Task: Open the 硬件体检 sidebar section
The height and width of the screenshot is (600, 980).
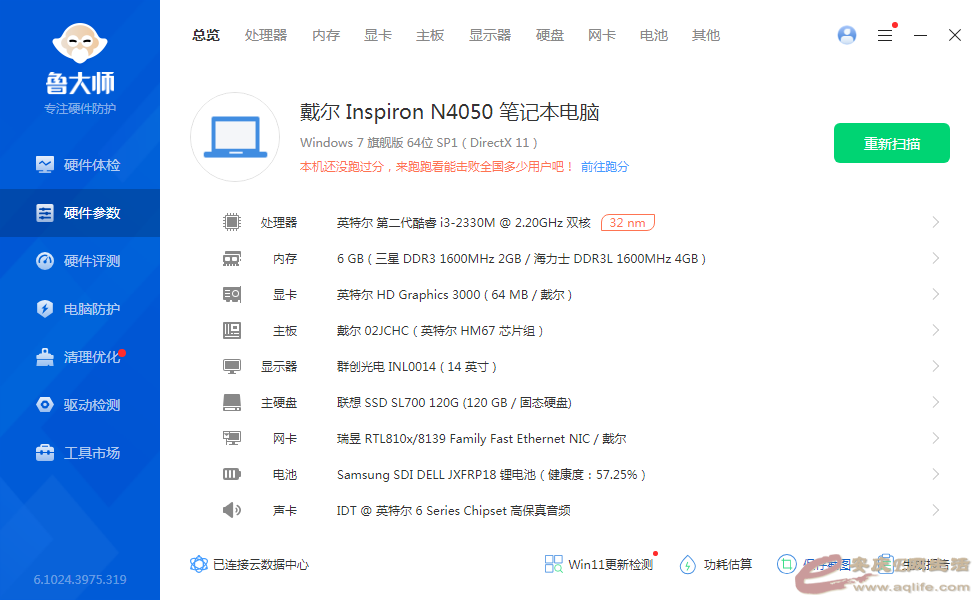Action: coord(80,165)
